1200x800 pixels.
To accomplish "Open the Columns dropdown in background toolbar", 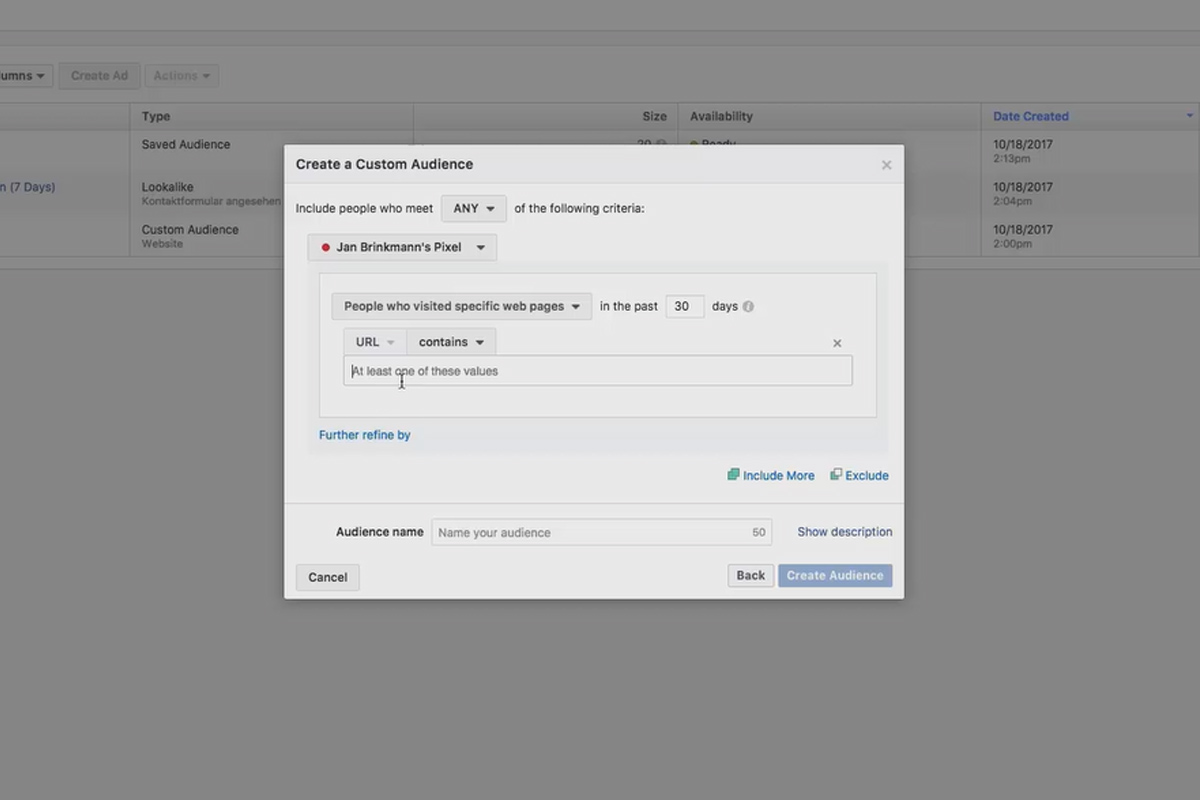I will click(x=24, y=76).
